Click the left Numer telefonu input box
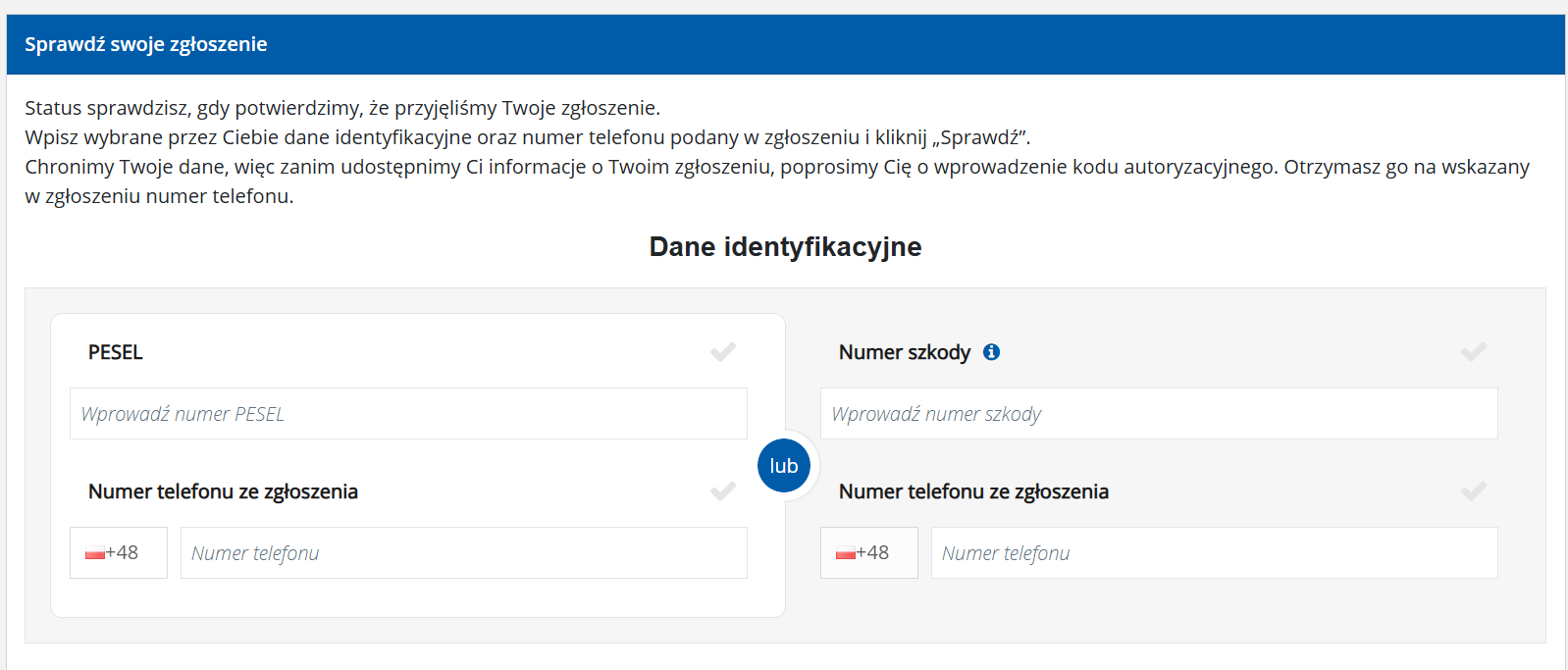Image resolution: width=1568 pixels, height=670 pixels. tap(463, 552)
